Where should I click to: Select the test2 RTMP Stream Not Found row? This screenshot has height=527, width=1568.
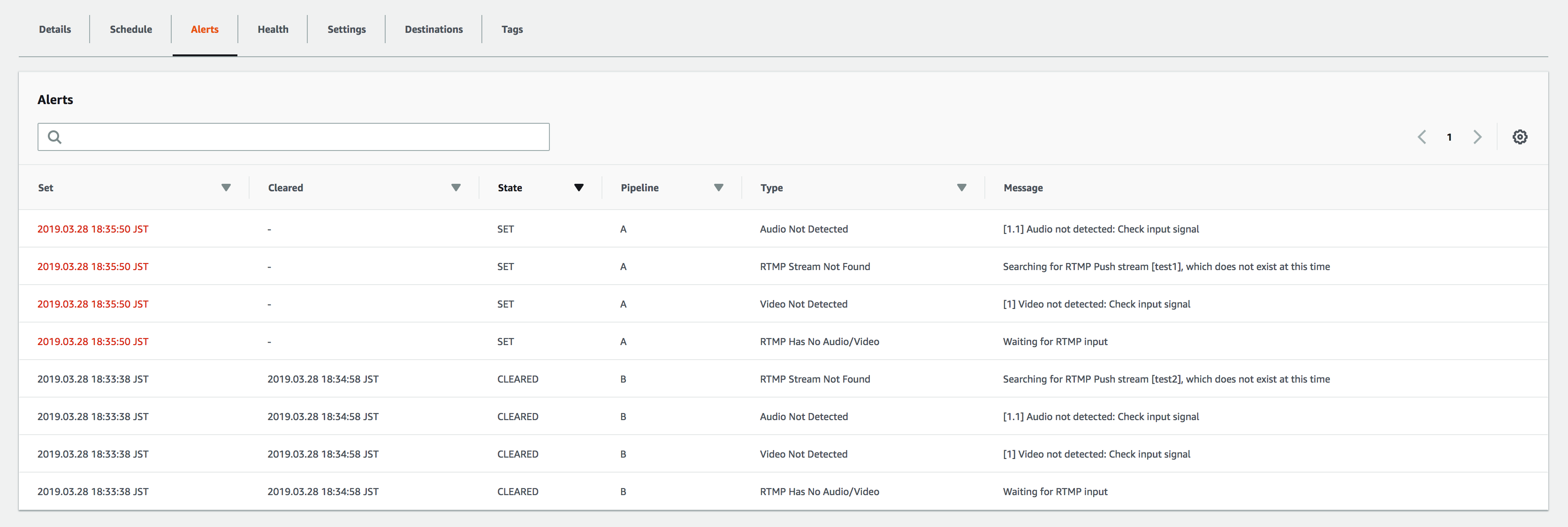click(814, 379)
